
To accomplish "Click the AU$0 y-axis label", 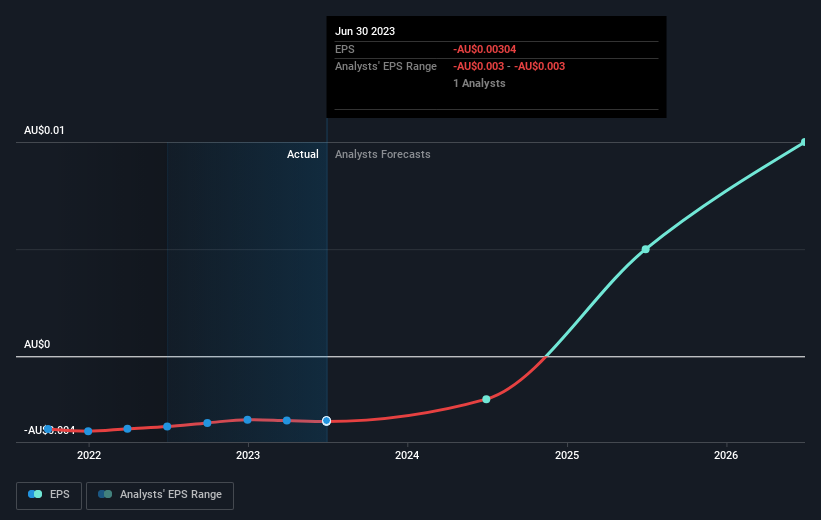I will (x=37, y=344).
